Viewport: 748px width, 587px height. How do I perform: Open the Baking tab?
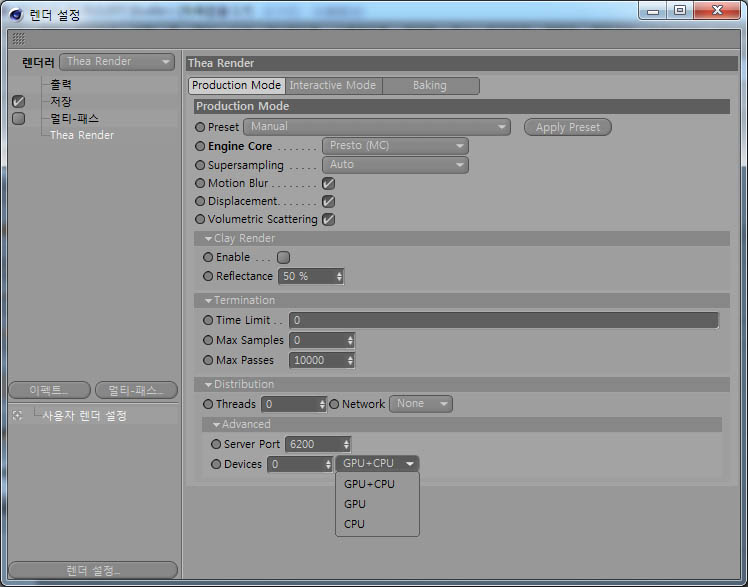point(430,85)
